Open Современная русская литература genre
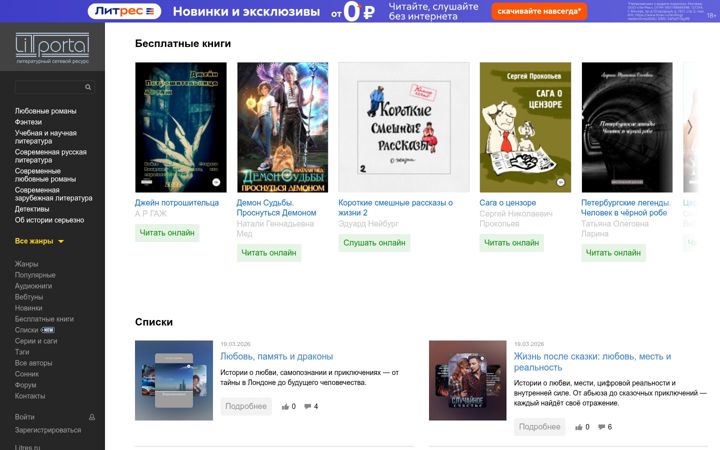The height and width of the screenshot is (450, 720). point(51,156)
